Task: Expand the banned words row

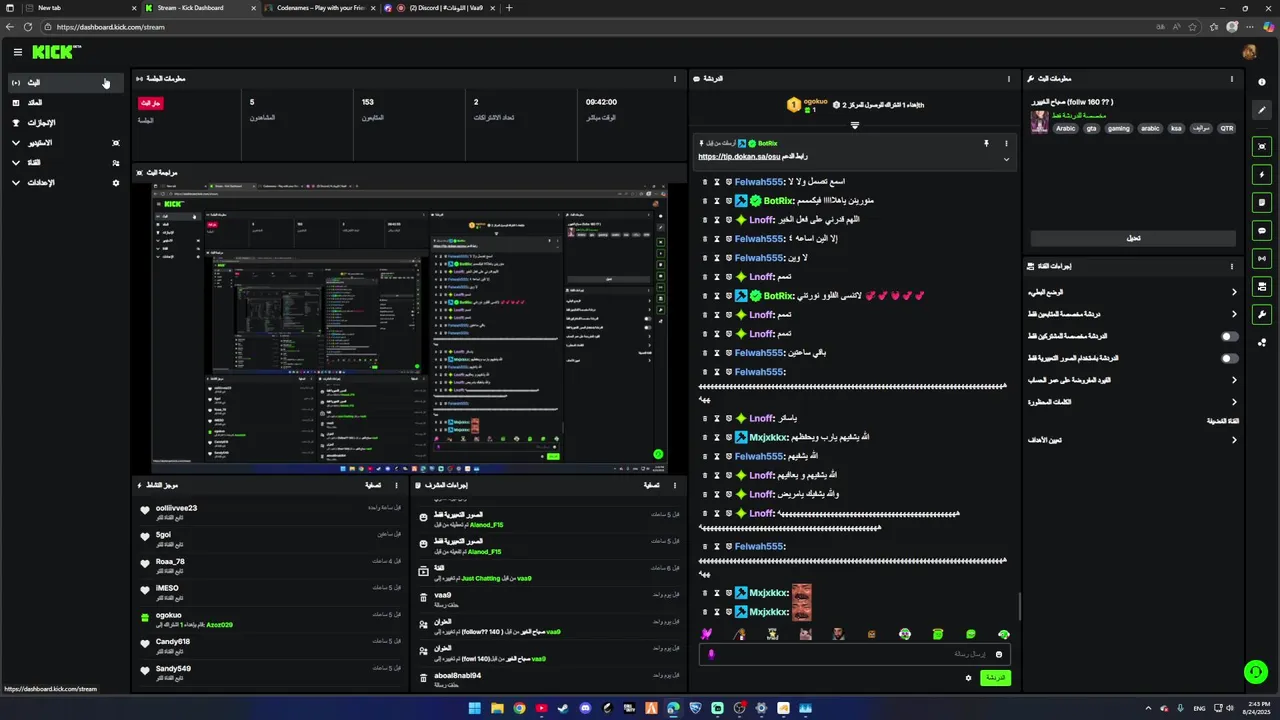Action: (x=1133, y=402)
